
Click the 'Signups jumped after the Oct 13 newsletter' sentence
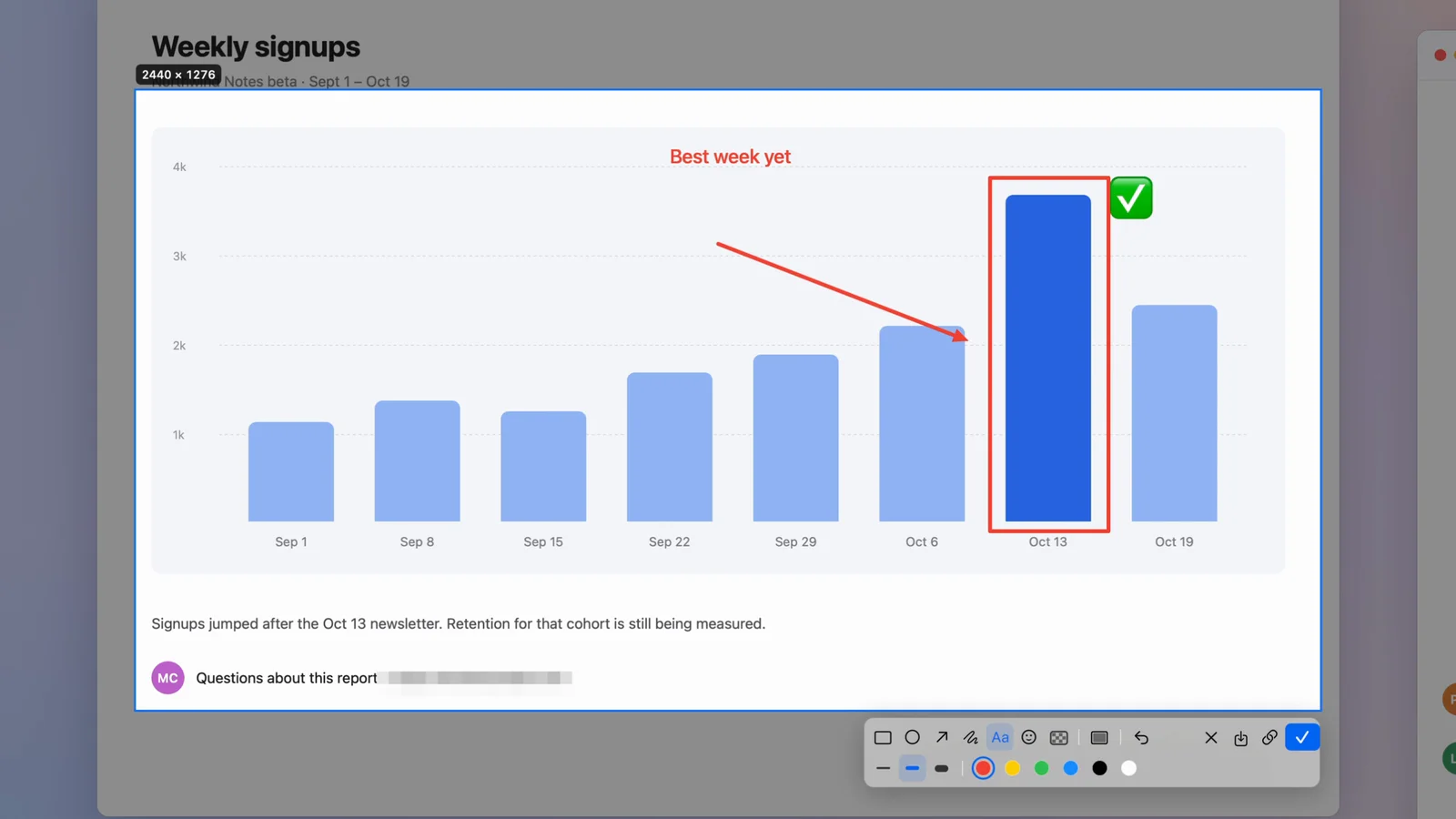(296, 624)
